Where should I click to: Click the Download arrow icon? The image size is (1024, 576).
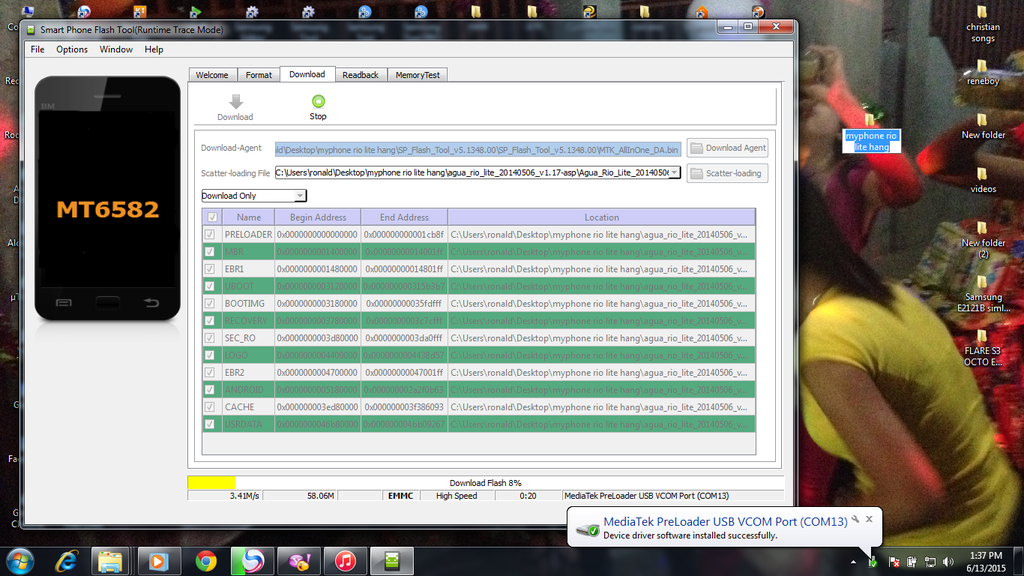(236, 101)
